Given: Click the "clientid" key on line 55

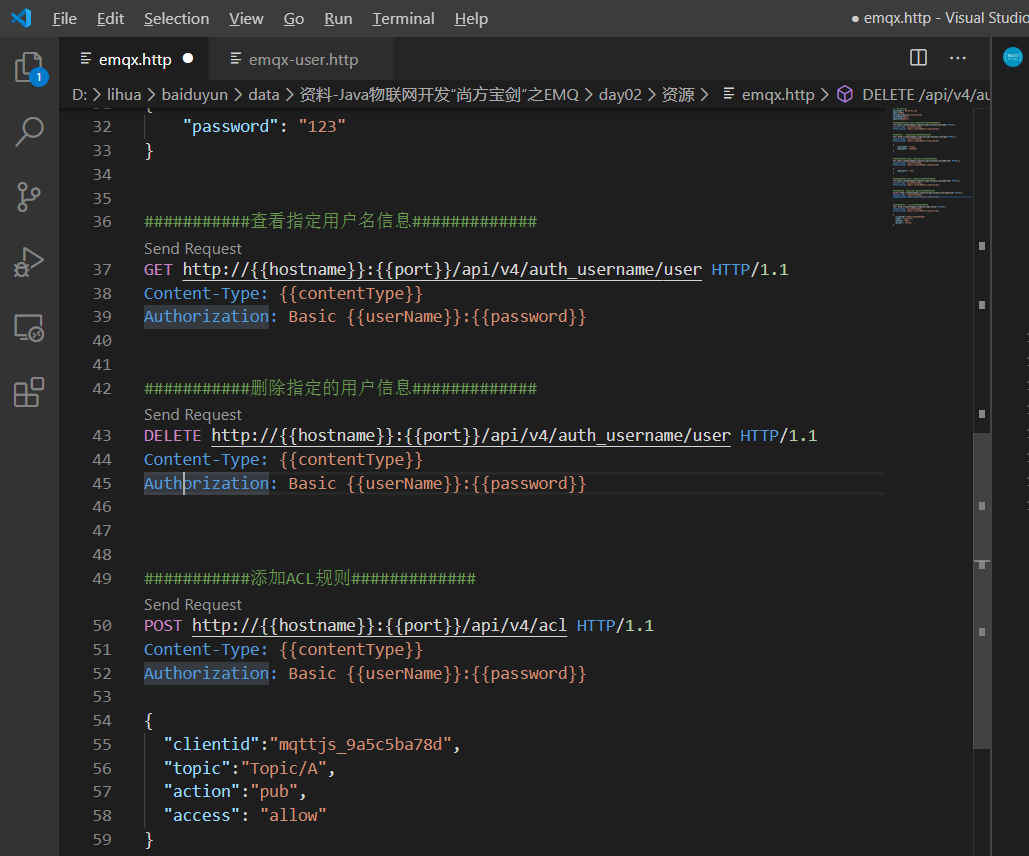Looking at the screenshot, I should [x=212, y=744].
